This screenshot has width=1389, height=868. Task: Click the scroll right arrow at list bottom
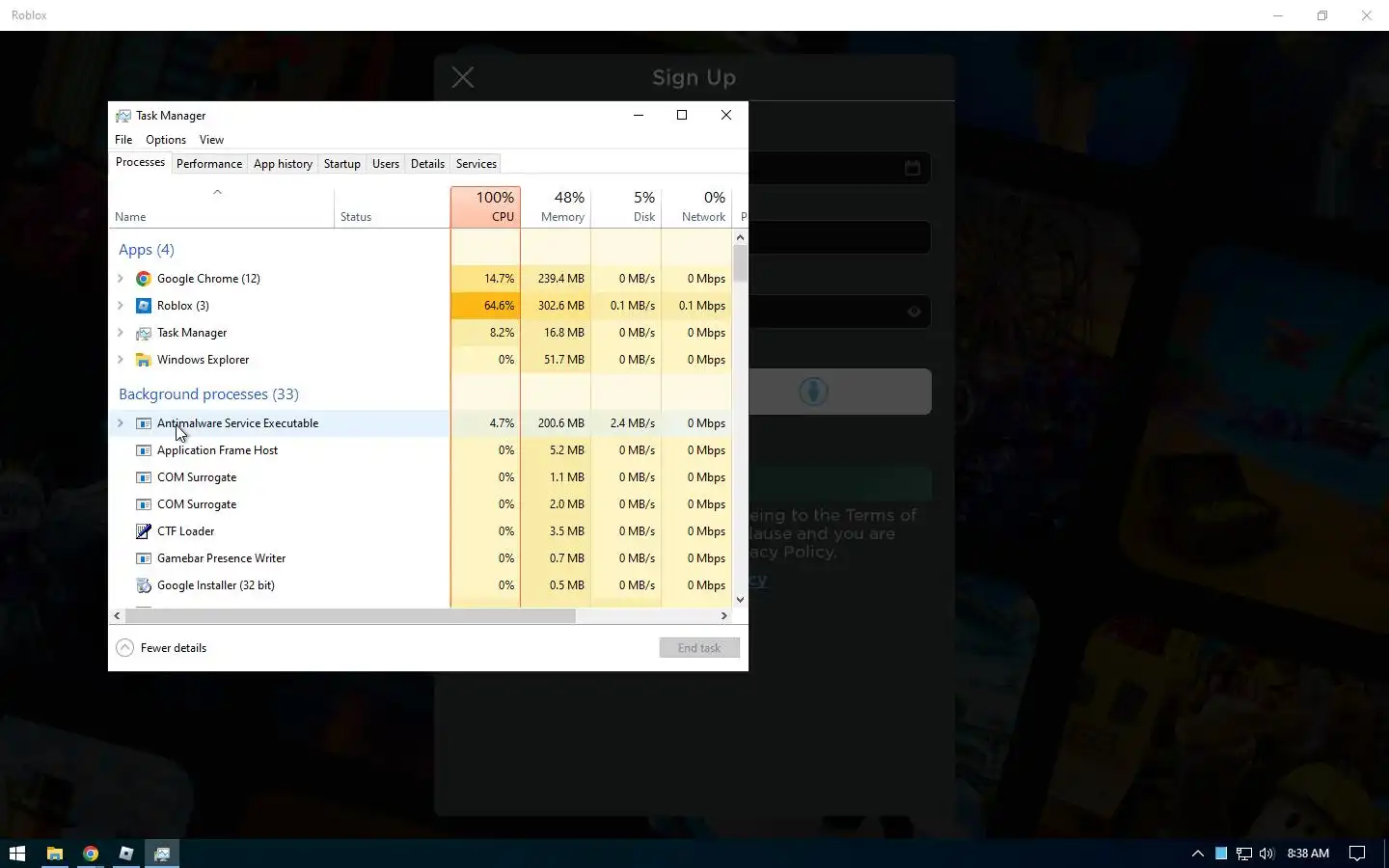tap(724, 615)
